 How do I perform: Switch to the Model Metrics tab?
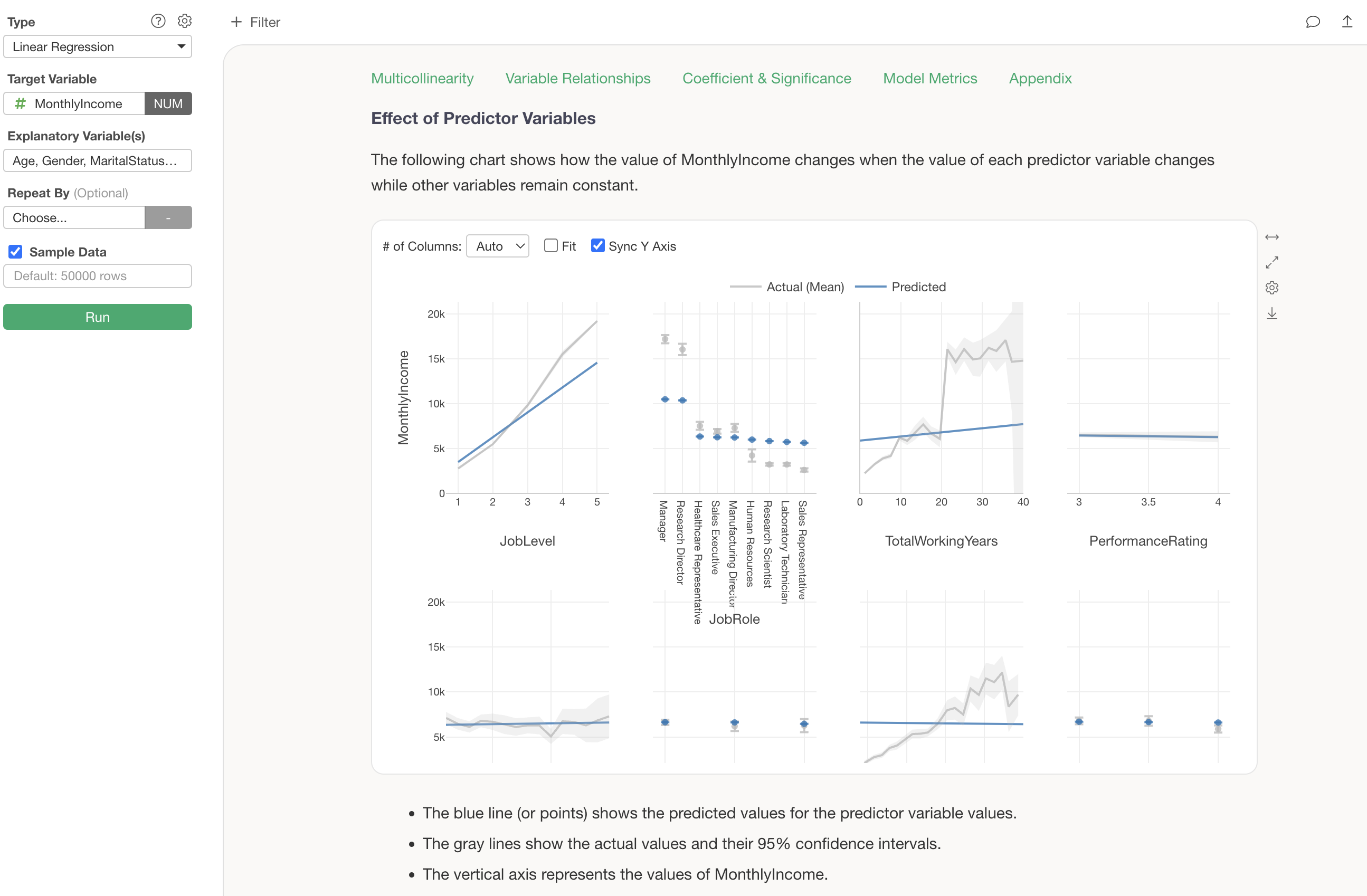[x=929, y=79]
